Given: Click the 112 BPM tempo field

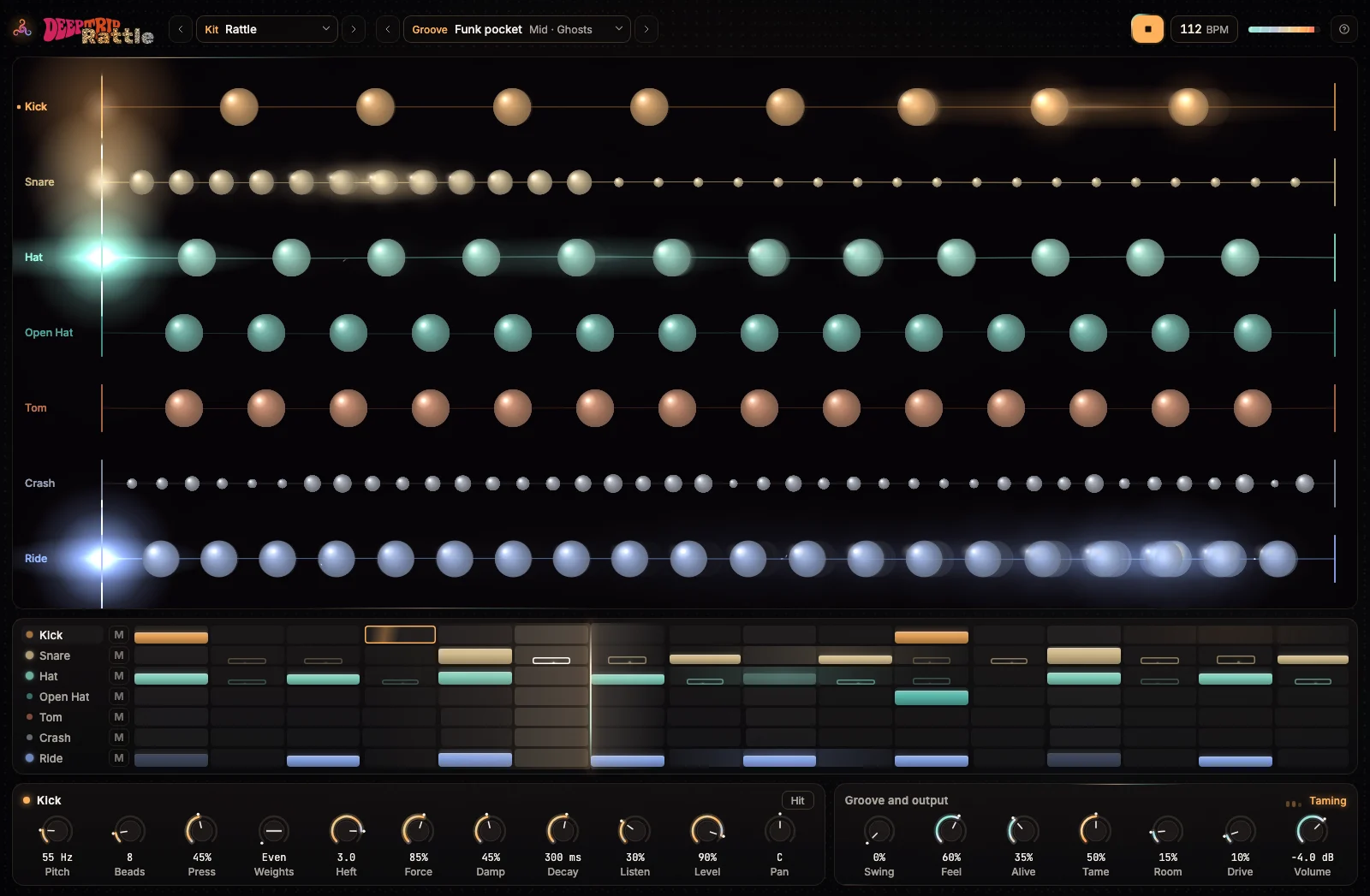Looking at the screenshot, I should click(x=1204, y=29).
